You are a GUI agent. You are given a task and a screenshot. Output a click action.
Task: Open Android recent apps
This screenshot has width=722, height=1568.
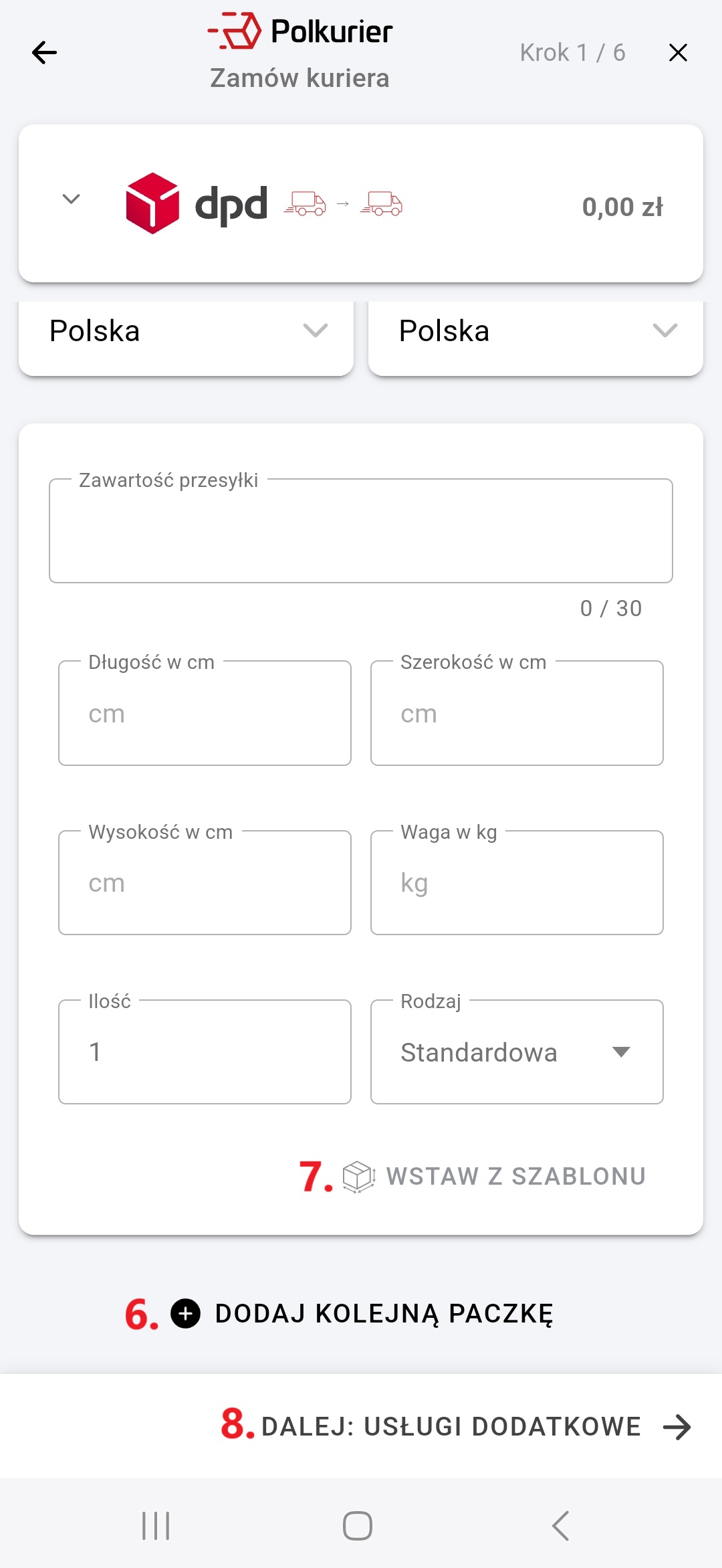click(156, 1526)
